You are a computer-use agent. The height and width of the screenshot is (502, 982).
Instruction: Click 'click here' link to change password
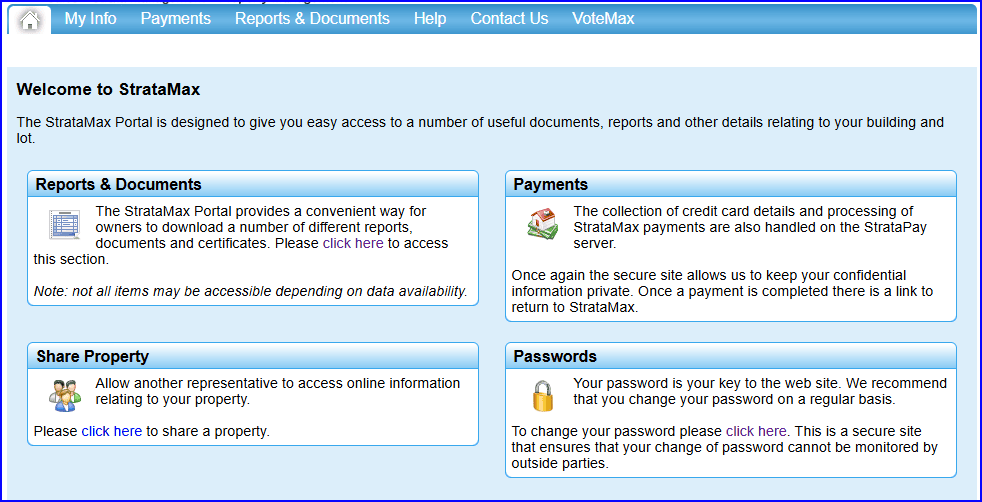(x=756, y=431)
